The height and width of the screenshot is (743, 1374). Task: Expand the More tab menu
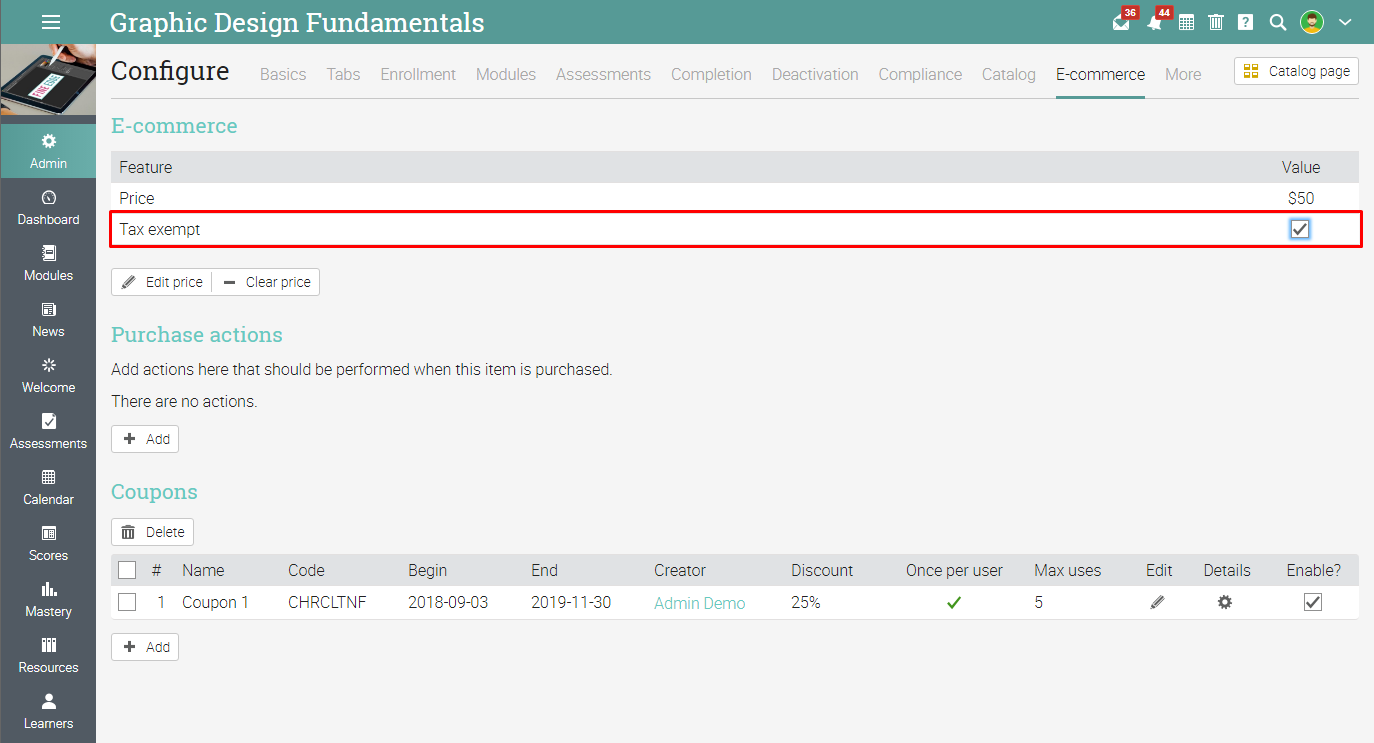coord(1183,74)
